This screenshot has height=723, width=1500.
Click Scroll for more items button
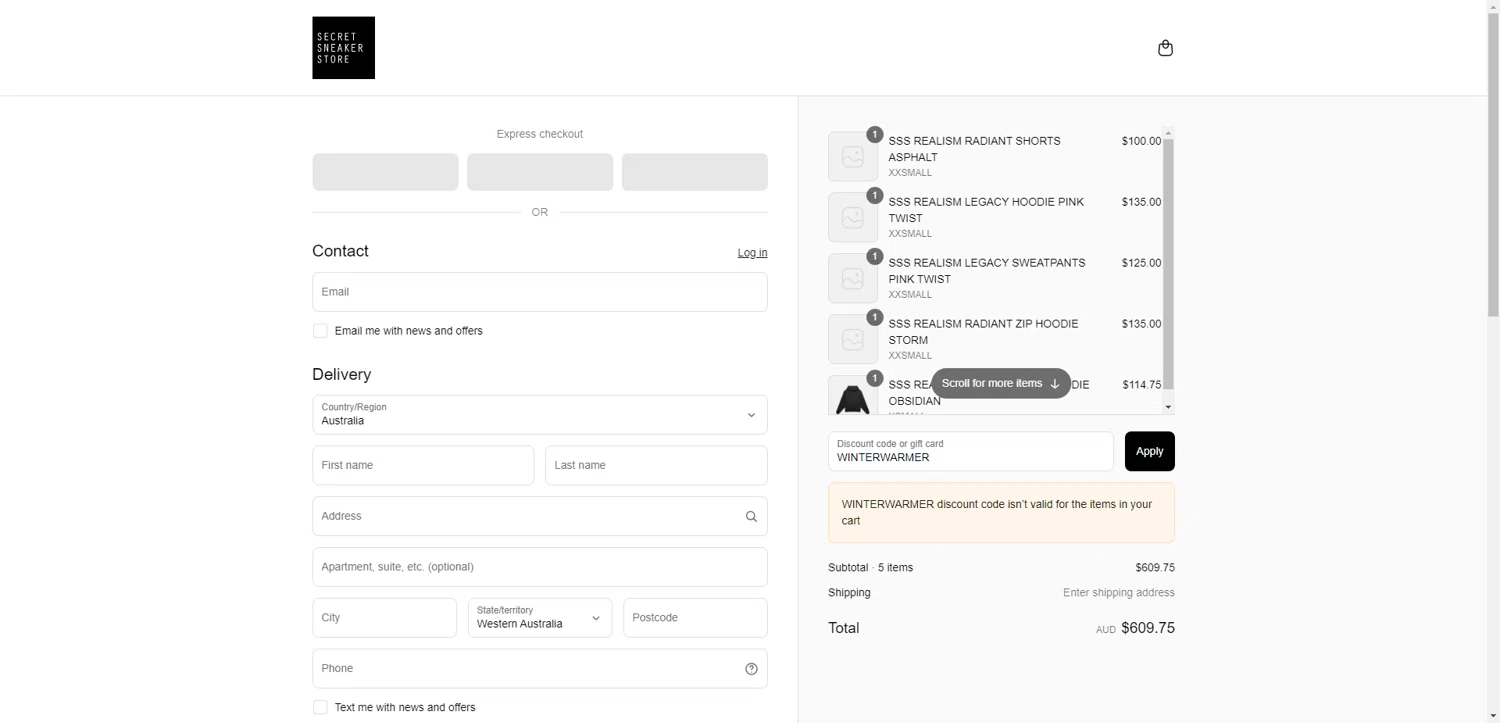coord(1000,383)
